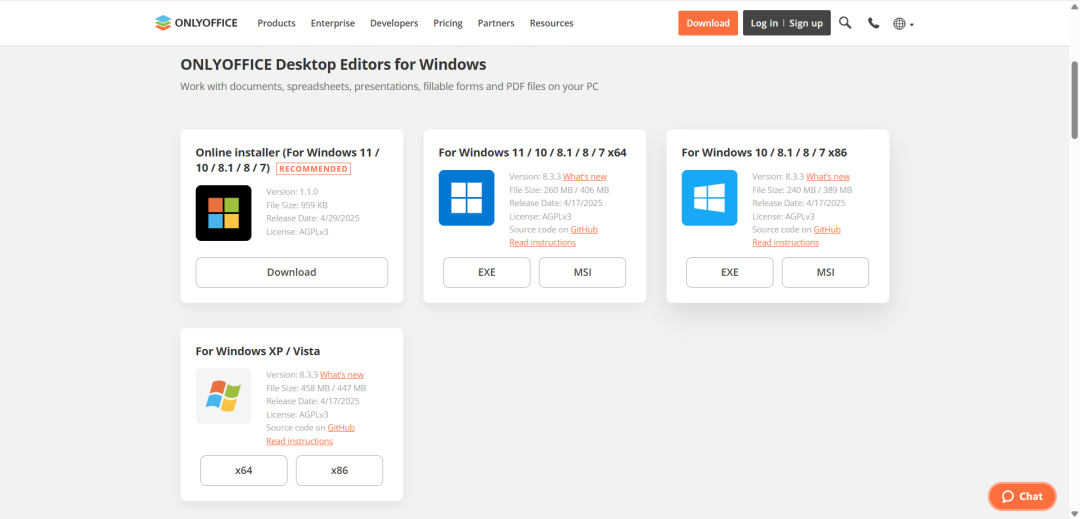
Task: Click the phone contact icon
Action: coord(873,23)
